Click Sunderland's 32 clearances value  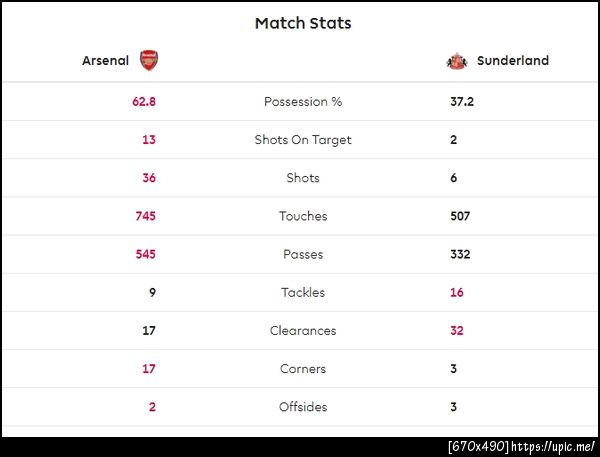(x=457, y=331)
